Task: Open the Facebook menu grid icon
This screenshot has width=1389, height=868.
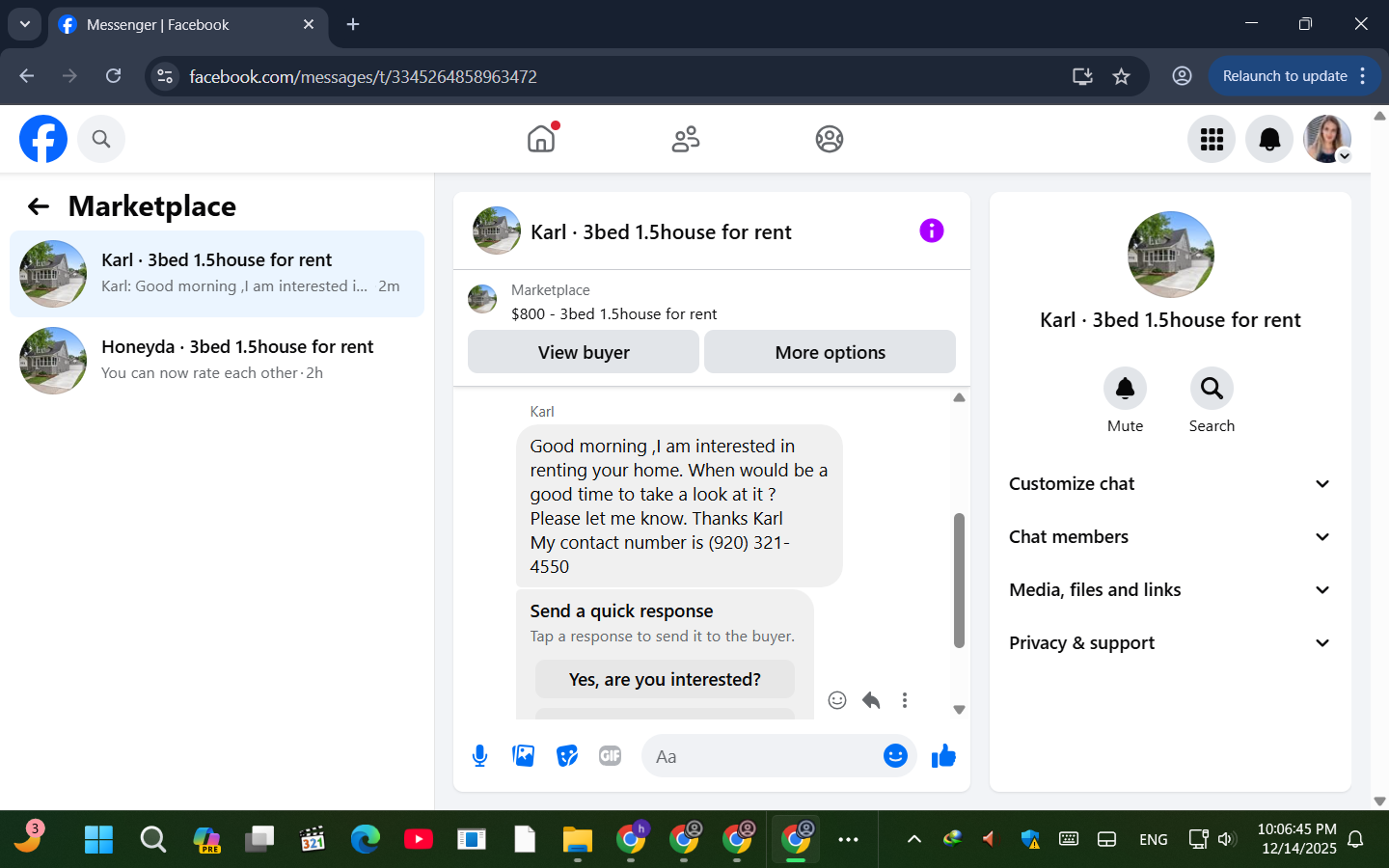Action: 1212,139
